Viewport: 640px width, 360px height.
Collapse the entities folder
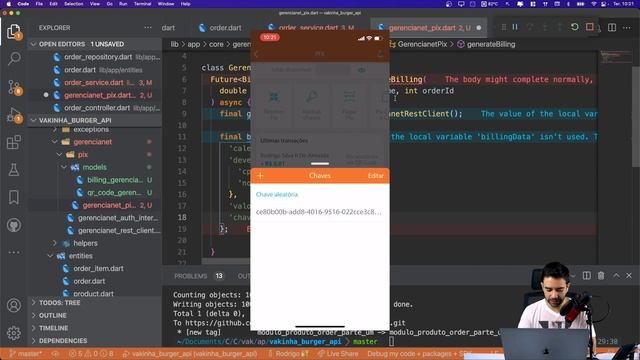coord(50,256)
